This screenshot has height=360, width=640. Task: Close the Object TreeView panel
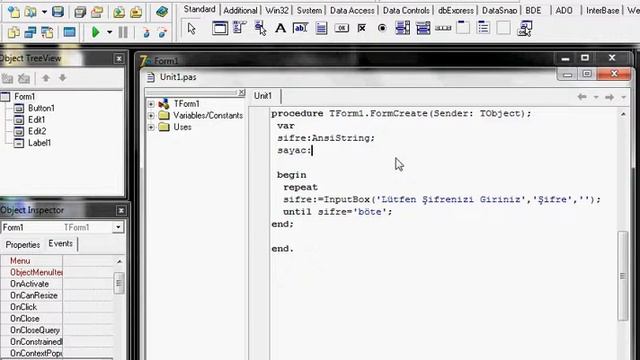pyautogui.click(x=119, y=59)
